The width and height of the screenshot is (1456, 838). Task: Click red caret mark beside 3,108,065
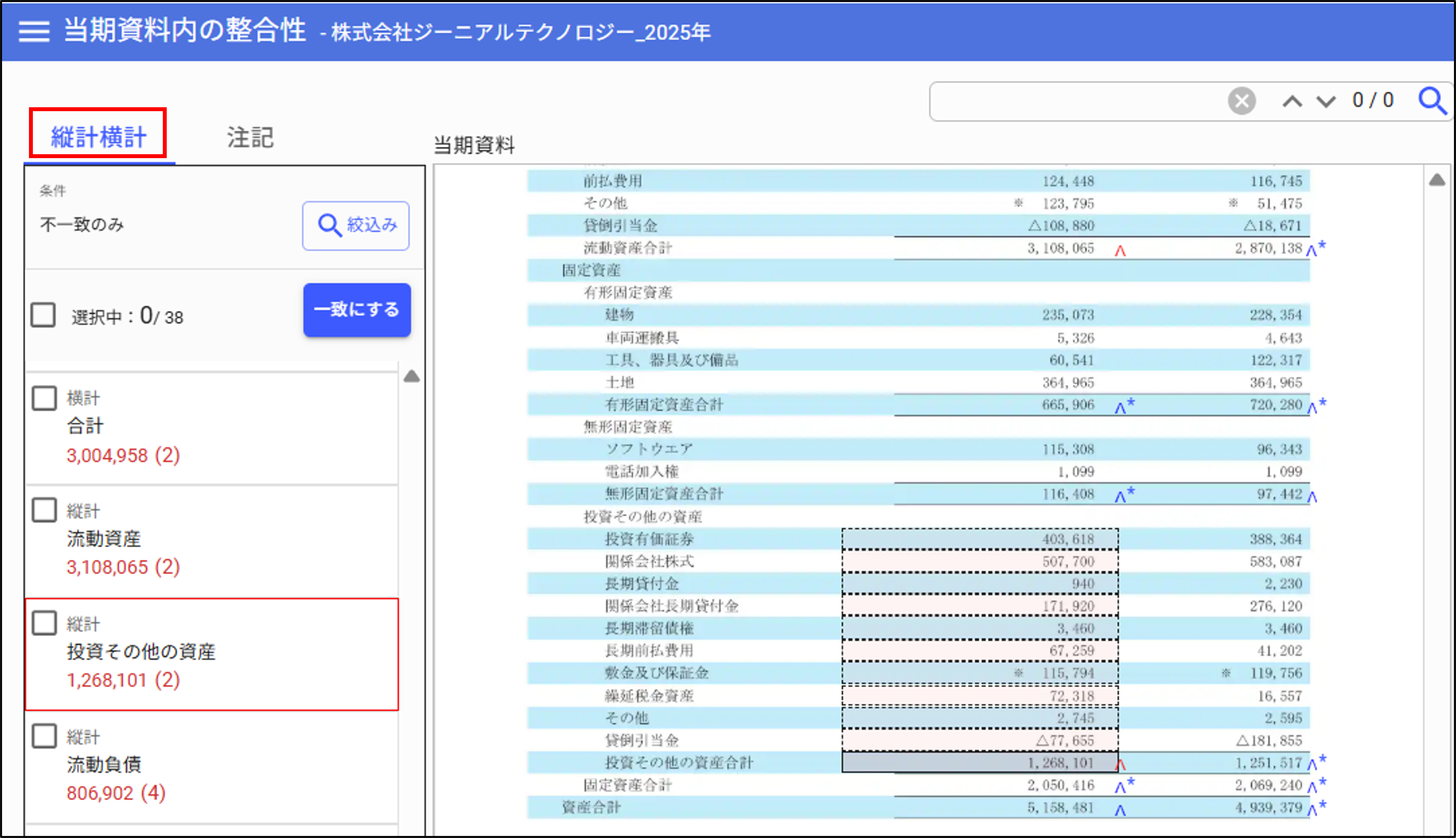tap(1120, 251)
